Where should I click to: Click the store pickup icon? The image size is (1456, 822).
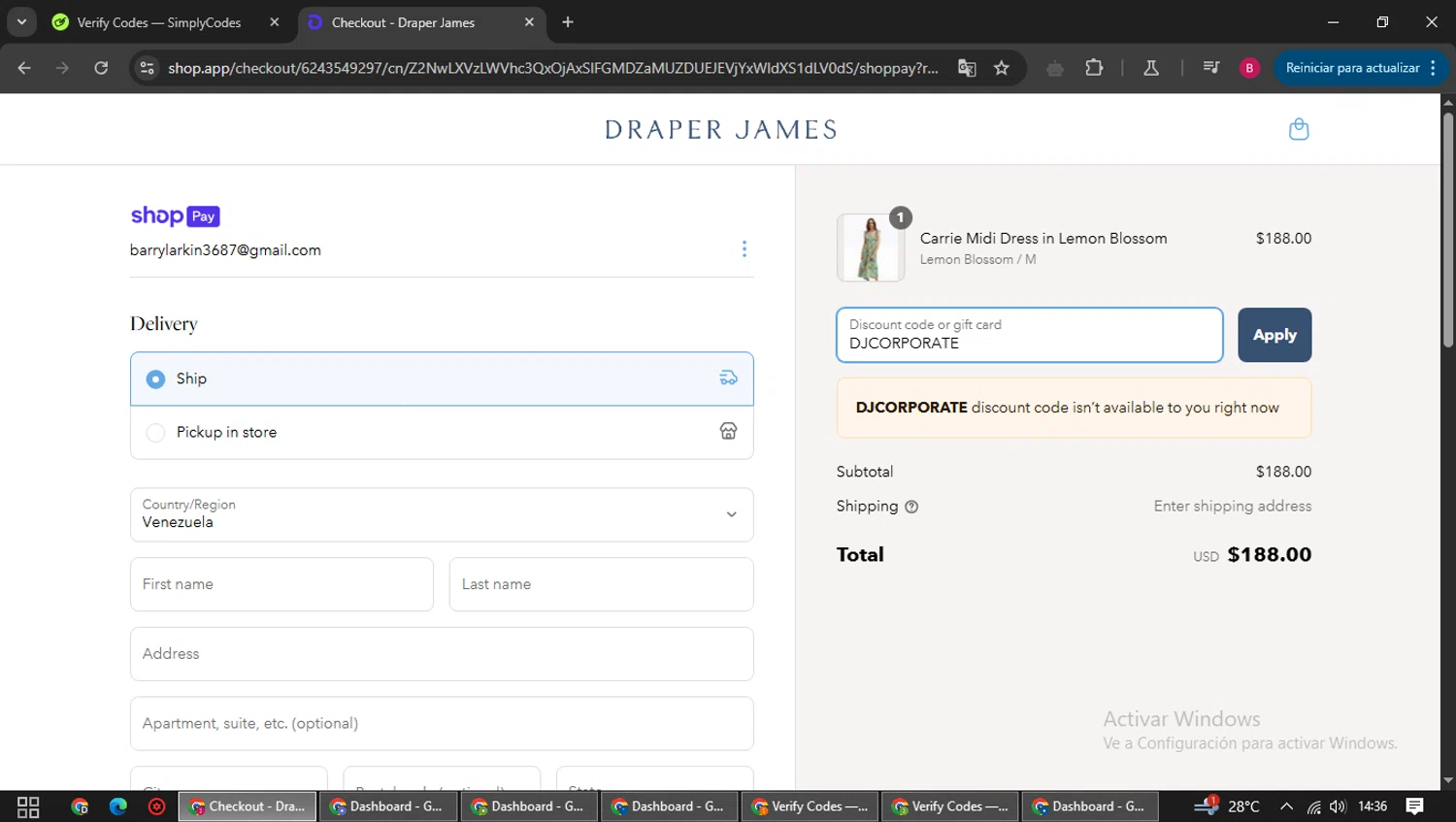(728, 432)
